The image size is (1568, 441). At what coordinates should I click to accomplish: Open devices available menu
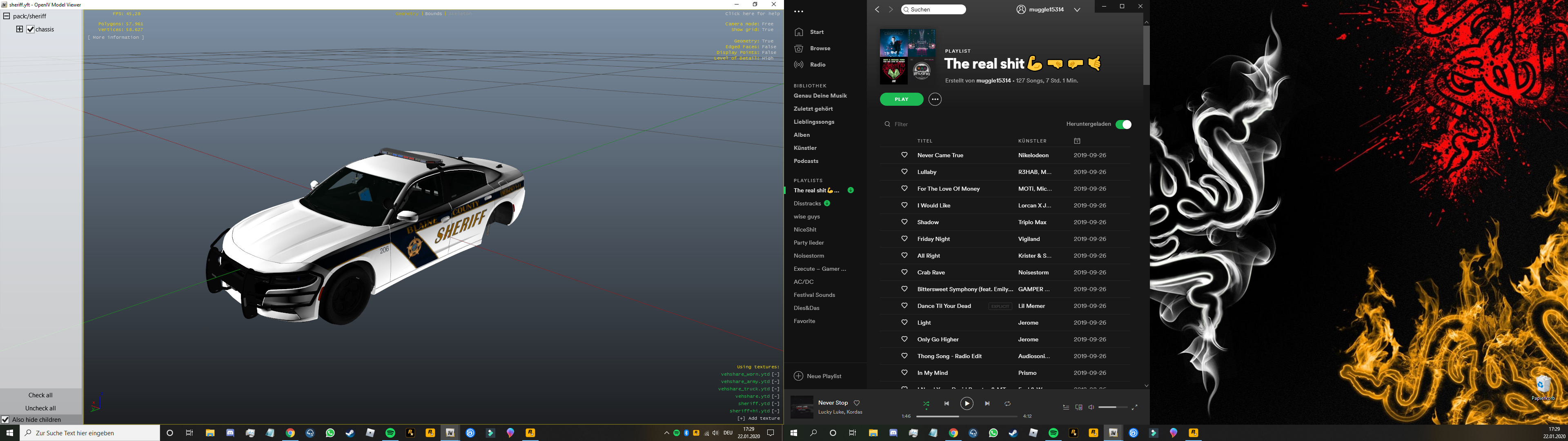tap(1078, 408)
